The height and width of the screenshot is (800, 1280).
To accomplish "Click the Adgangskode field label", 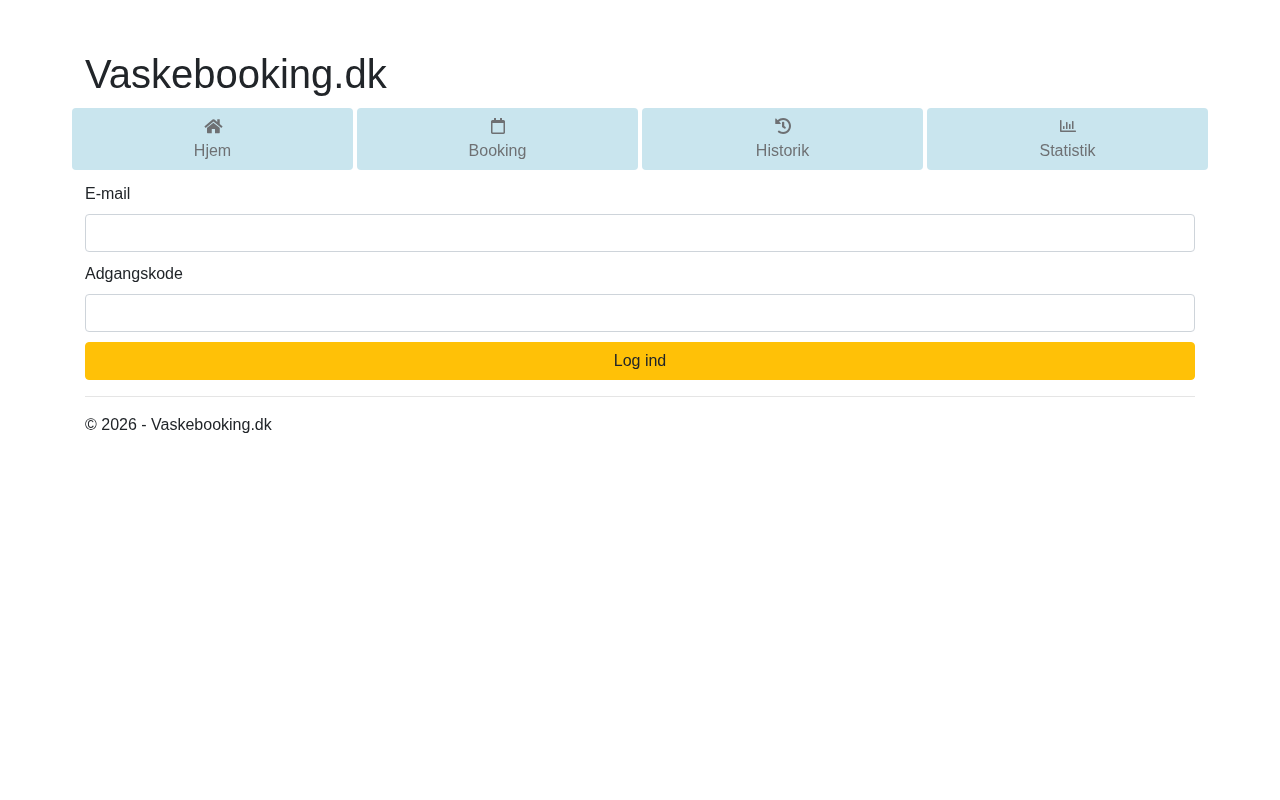I will coord(134,274).
